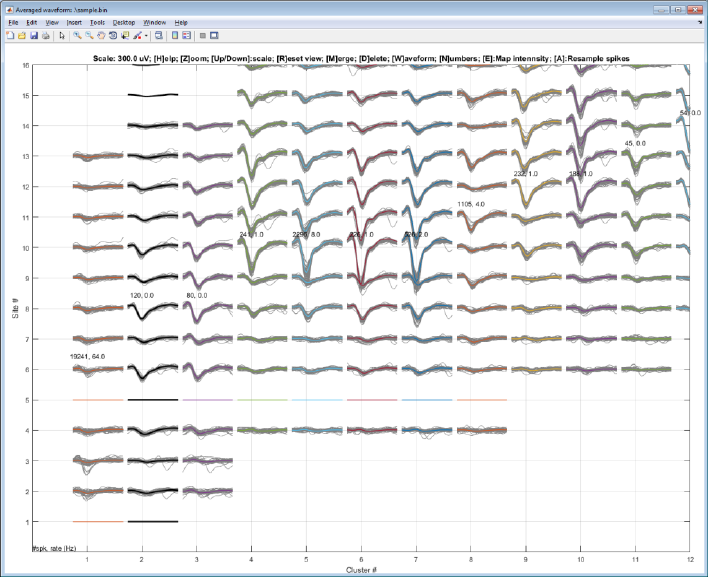This screenshot has width=708, height=577.
Task: Click the '188, 1.0' cluster label
Action: pyautogui.click(x=581, y=173)
